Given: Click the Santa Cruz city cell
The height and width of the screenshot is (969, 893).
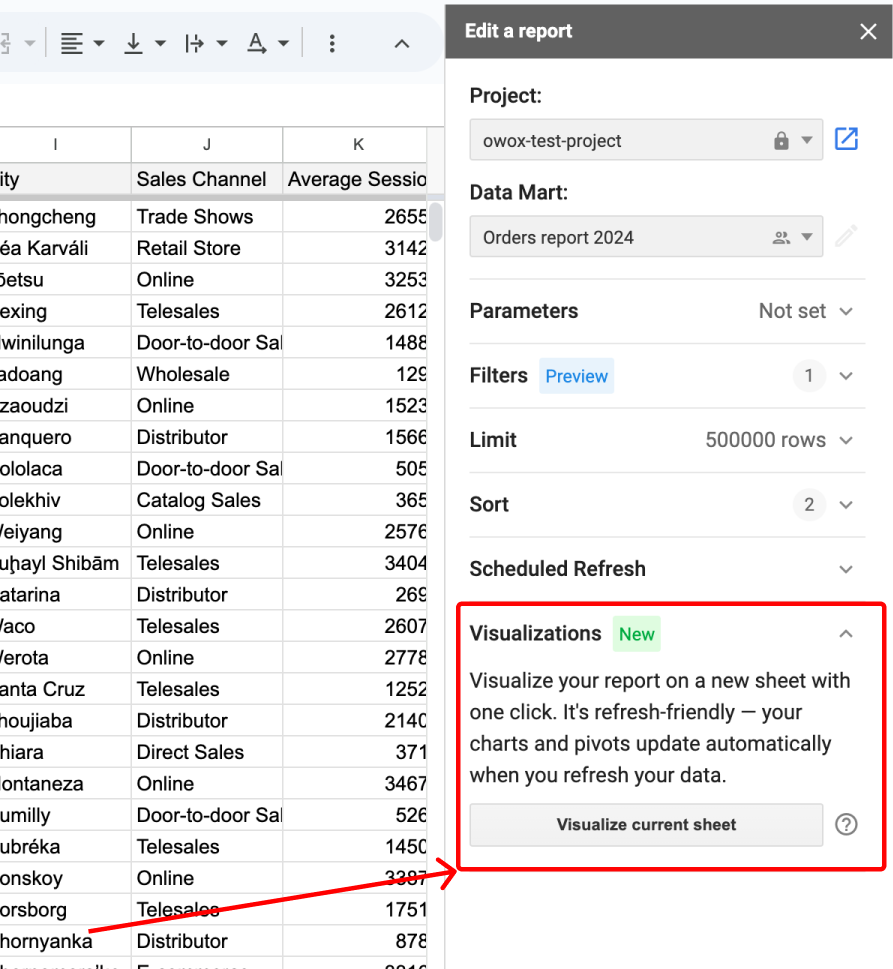Looking at the screenshot, I should (x=65, y=690).
